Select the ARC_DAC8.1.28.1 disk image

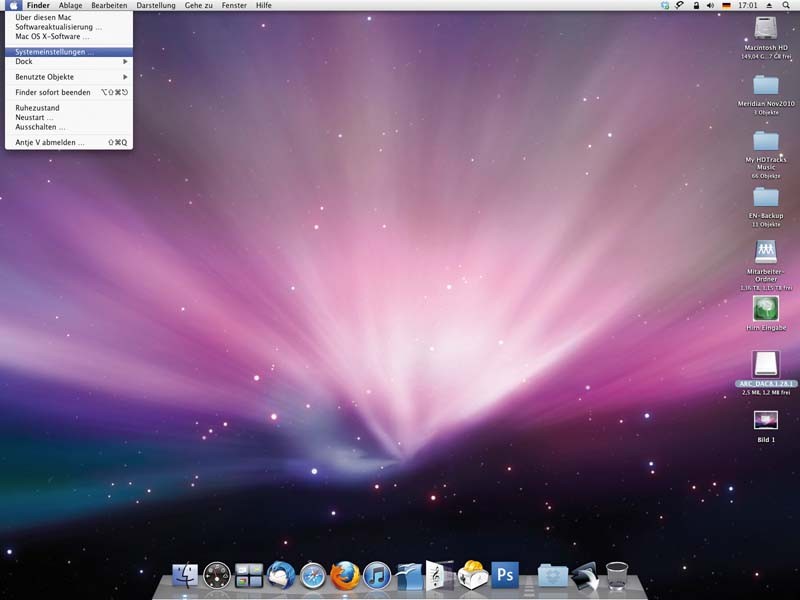pos(766,364)
